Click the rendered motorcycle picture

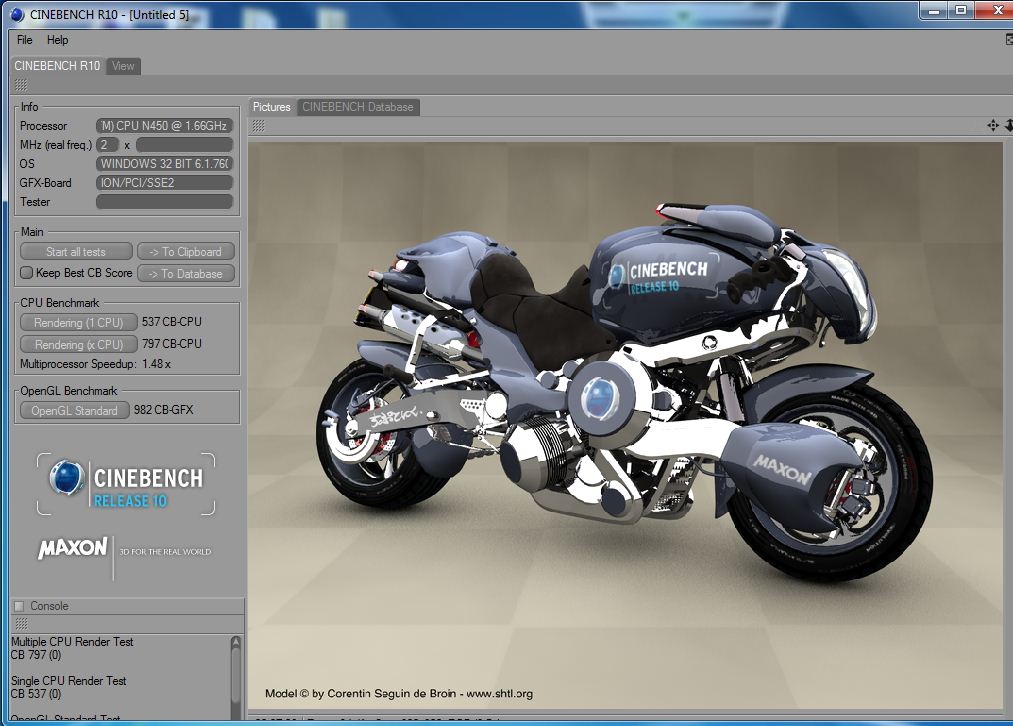click(x=625, y=426)
